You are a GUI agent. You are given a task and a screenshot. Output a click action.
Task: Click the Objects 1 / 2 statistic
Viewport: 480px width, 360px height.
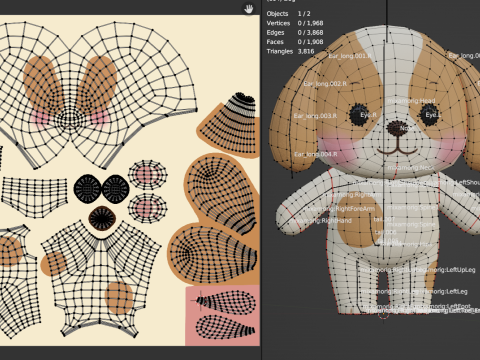click(288, 14)
